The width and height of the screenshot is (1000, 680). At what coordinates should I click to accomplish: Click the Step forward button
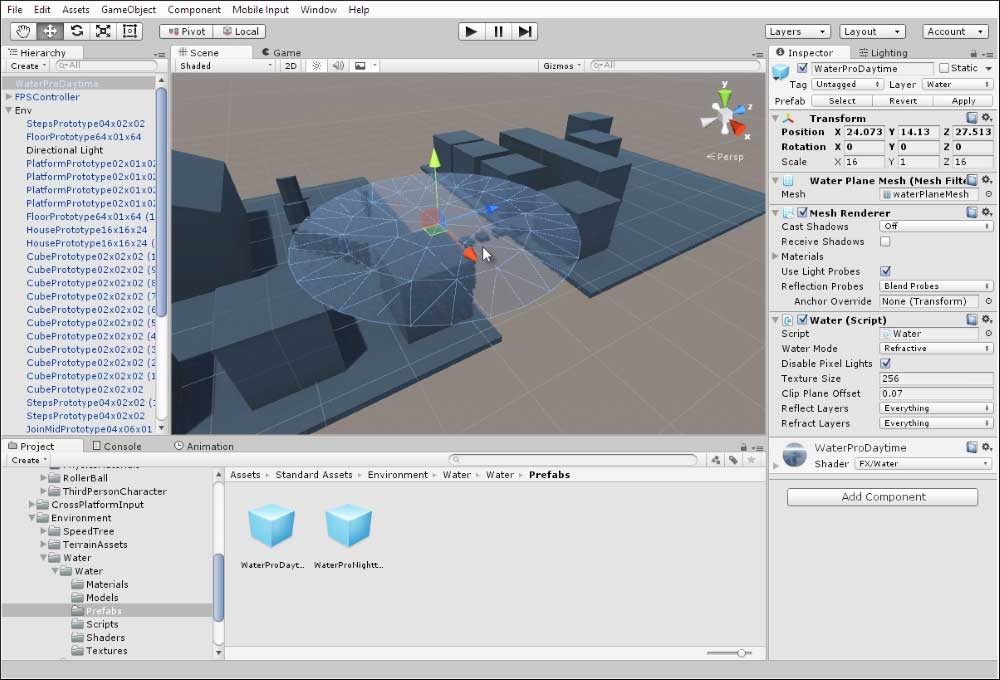tap(525, 31)
